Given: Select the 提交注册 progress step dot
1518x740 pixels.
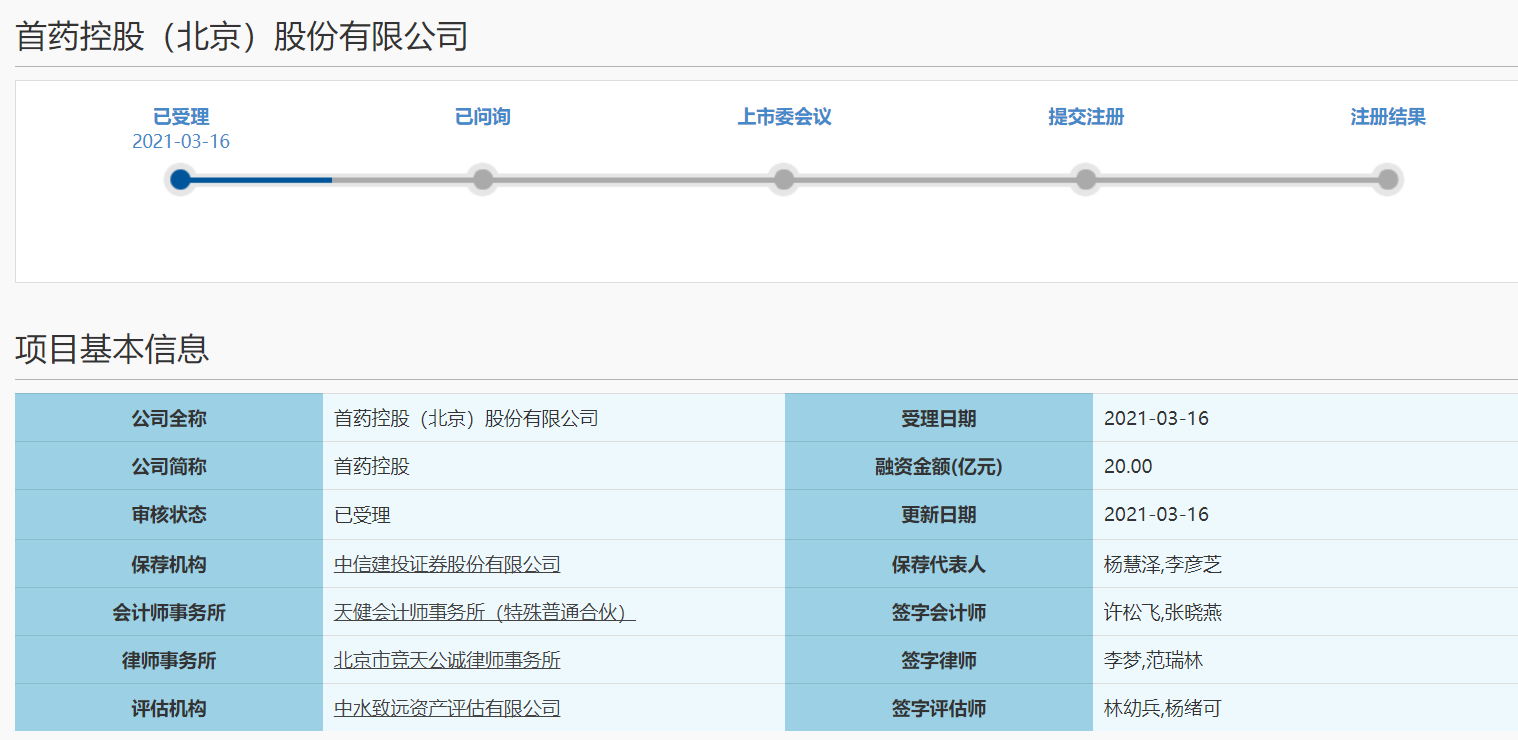Looking at the screenshot, I should (x=1086, y=179).
